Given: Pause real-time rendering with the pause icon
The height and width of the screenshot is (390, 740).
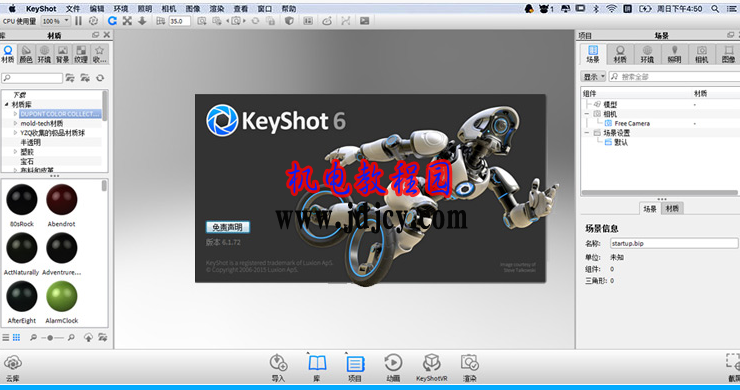Looking at the screenshot, I should point(78,21).
